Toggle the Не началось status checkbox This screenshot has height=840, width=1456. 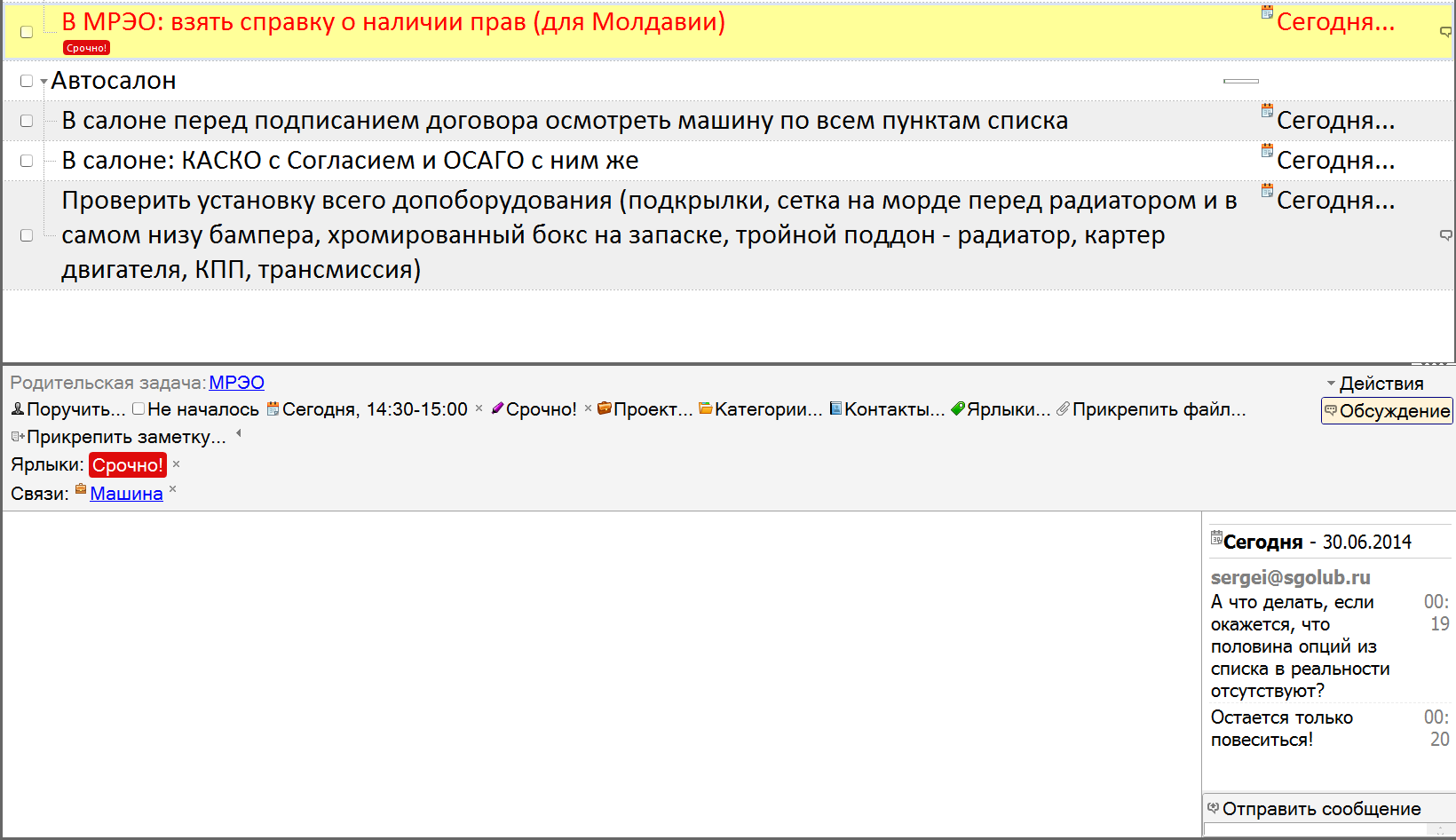[138, 408]
